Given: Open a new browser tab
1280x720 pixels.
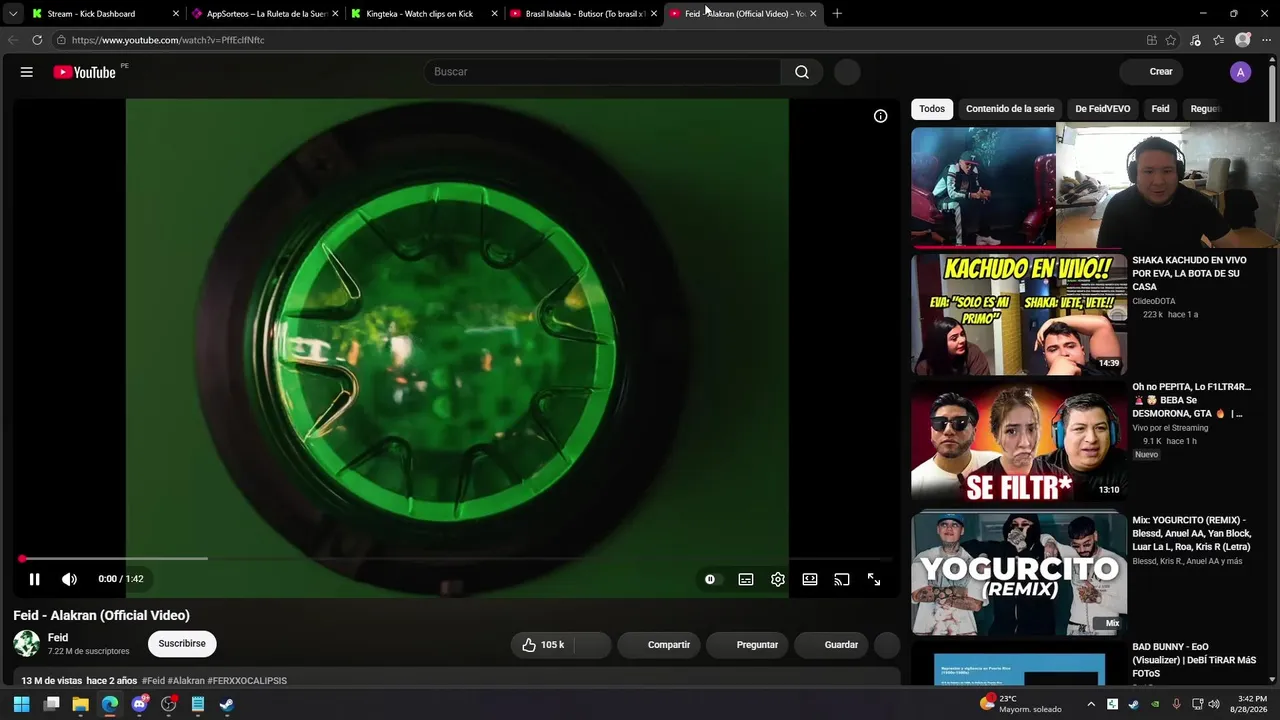Looking at the screenshot, I should point(837,14).
